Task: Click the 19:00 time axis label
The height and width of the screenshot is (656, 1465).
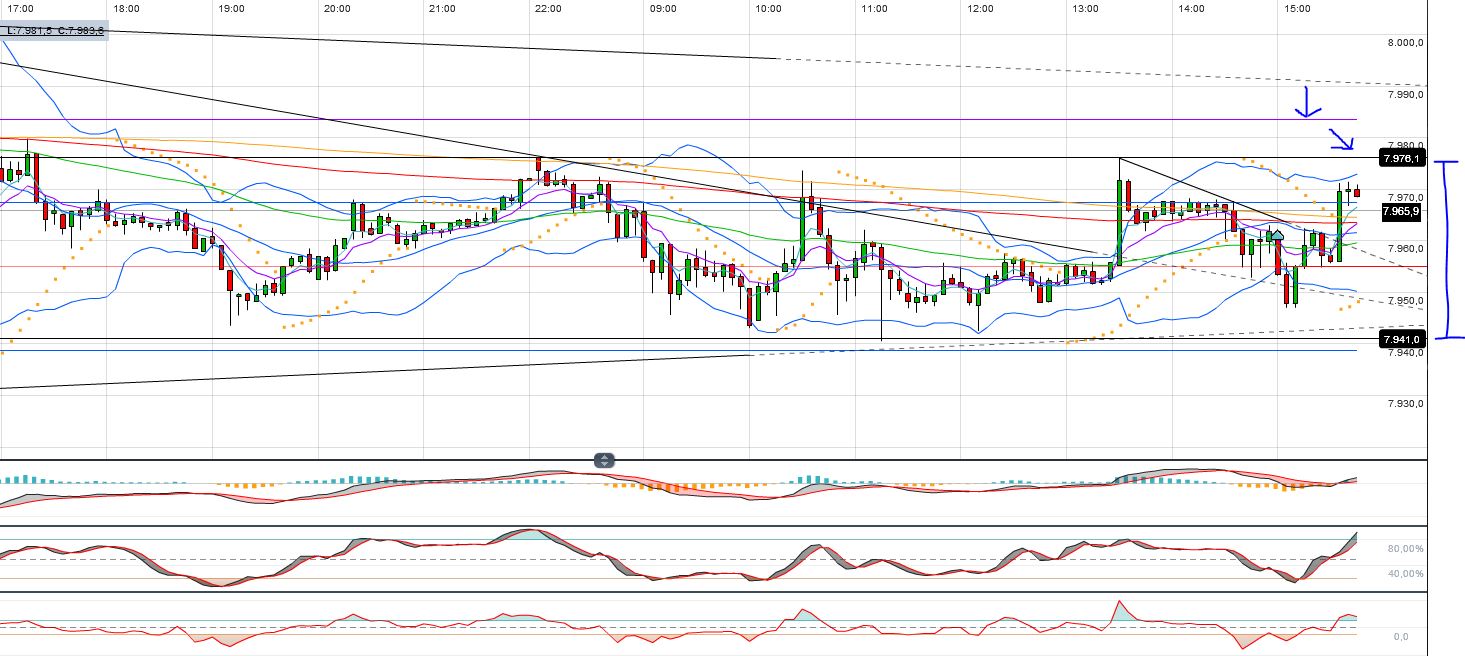Action: [x=231, y=9]
